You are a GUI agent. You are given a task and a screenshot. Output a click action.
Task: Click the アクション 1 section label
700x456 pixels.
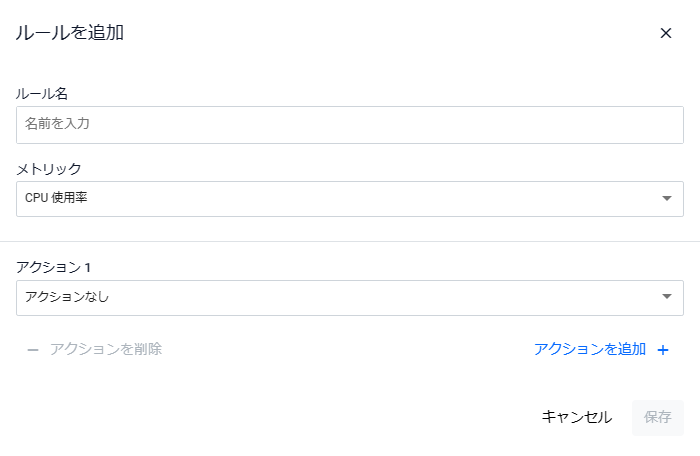point(54,267)
